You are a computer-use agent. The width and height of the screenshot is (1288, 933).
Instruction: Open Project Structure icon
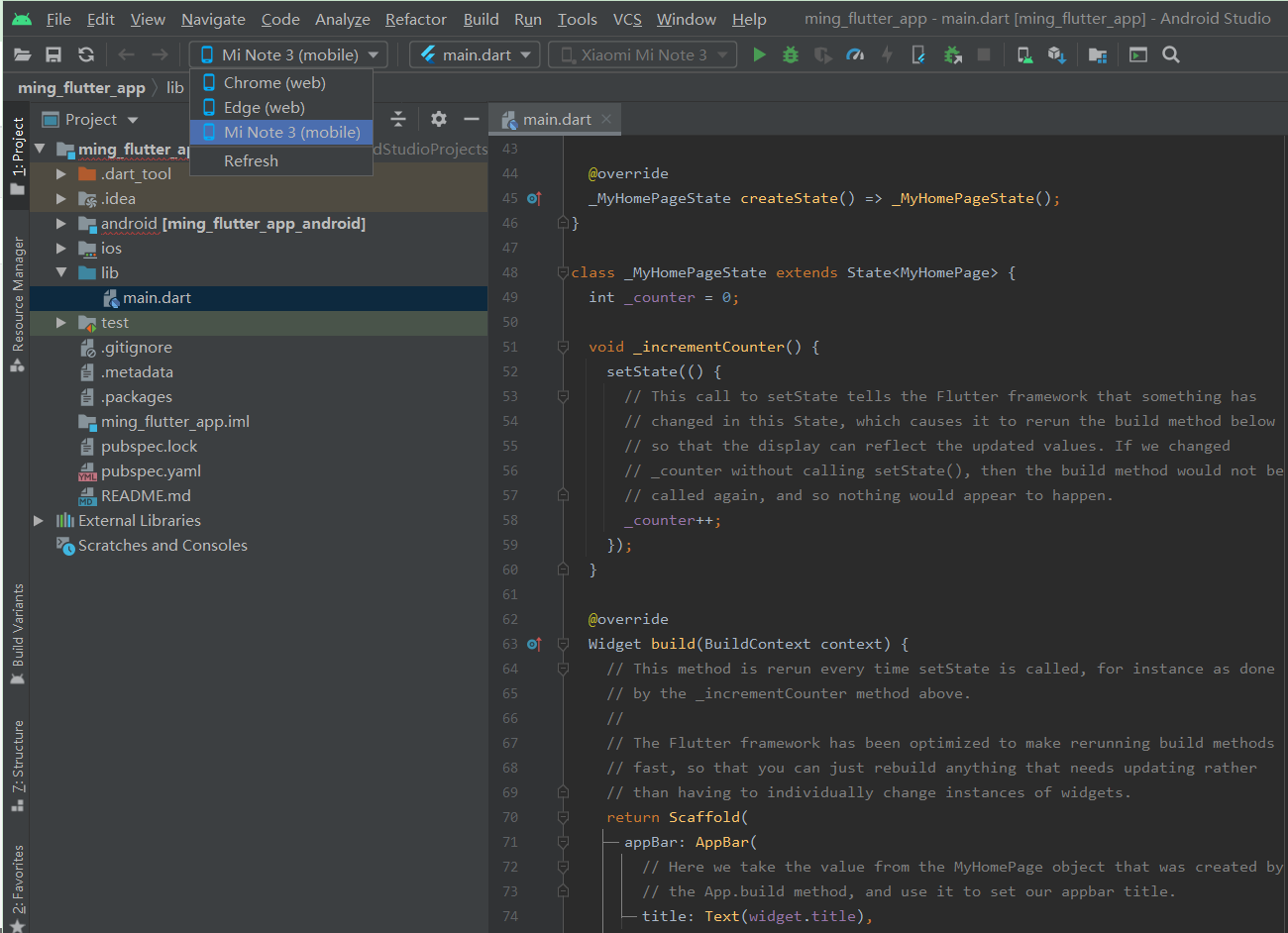(x=1098, y=55)
